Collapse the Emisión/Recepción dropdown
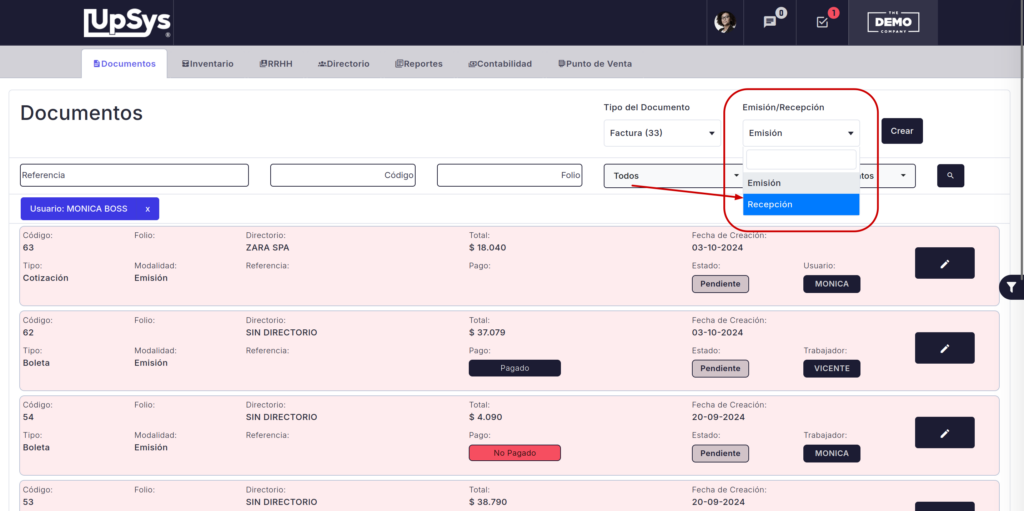This screenshot has height=511, width=1024. click(801, 133)
